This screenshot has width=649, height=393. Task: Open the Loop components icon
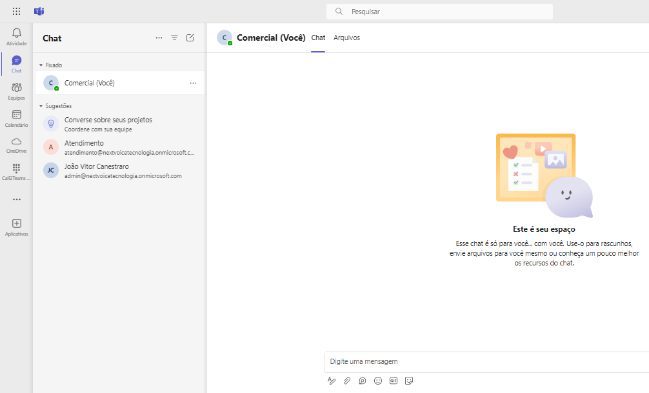(362, 381)
